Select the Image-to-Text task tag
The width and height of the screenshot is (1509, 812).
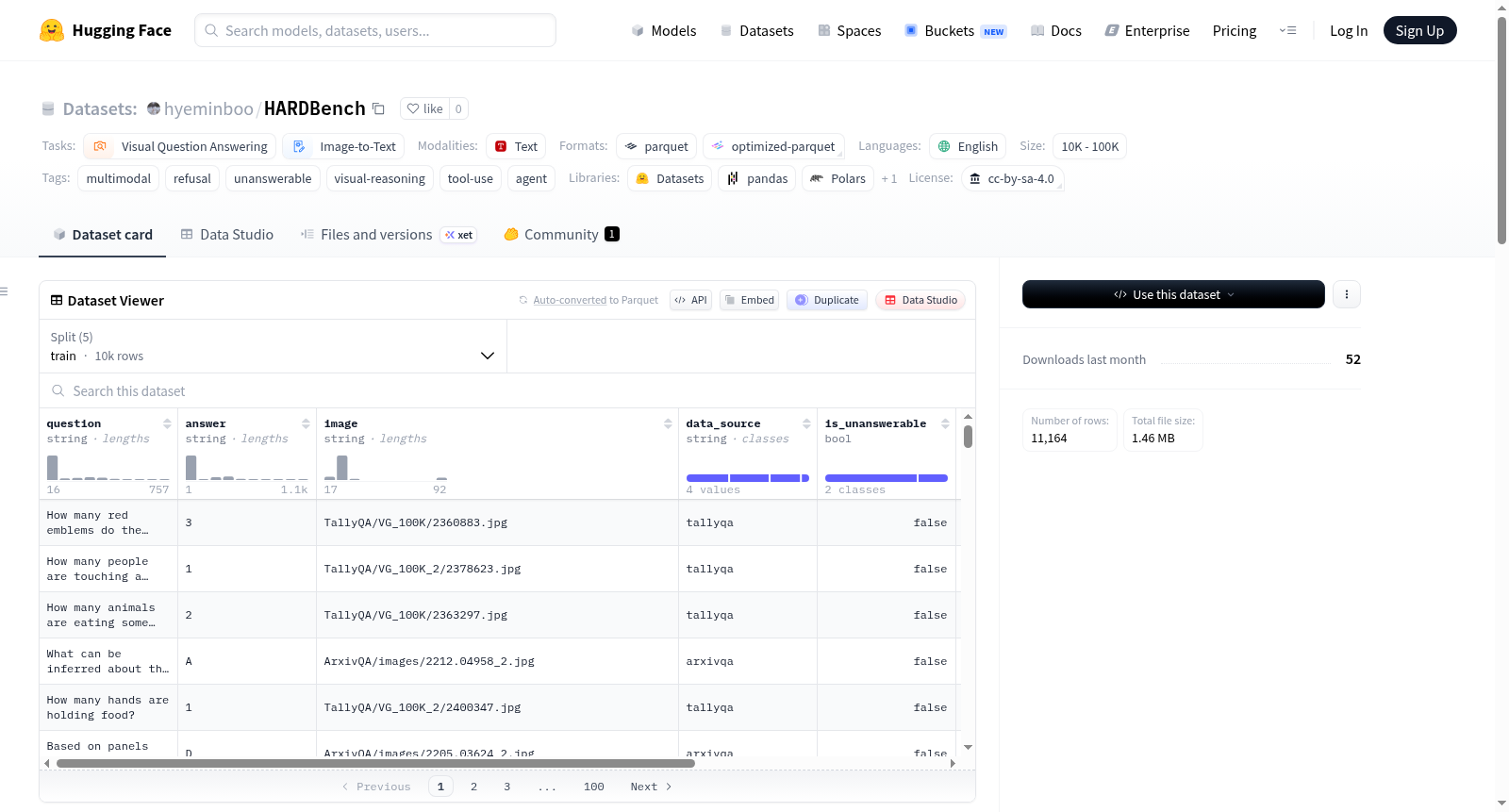tap(343, 146)
